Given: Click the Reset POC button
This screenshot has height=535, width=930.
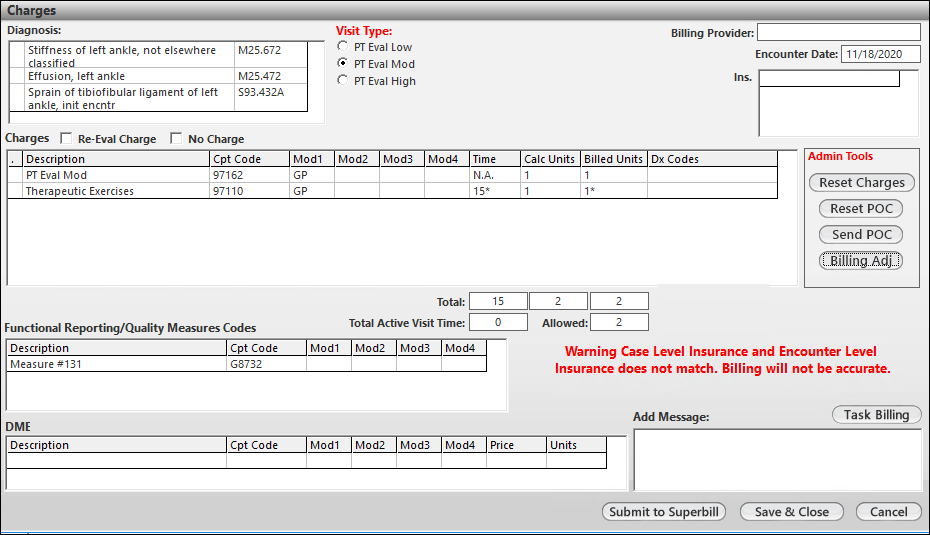Looking at the screenshot, I should click(x=861, y=209).
